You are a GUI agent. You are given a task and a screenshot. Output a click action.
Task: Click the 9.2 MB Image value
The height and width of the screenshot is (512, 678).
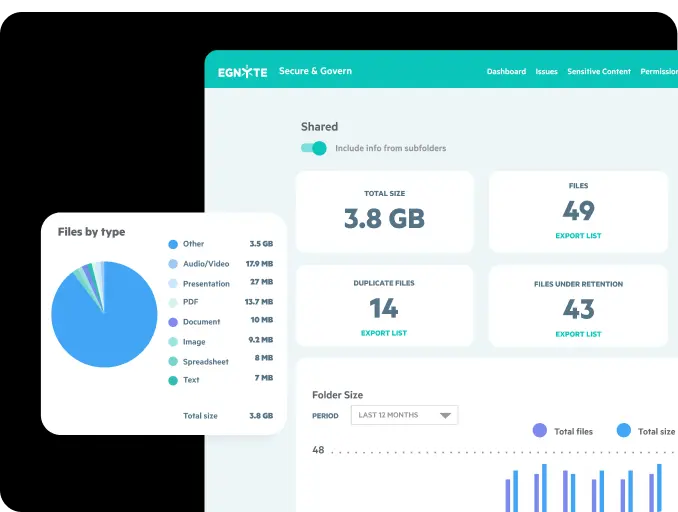click(261, 340)
